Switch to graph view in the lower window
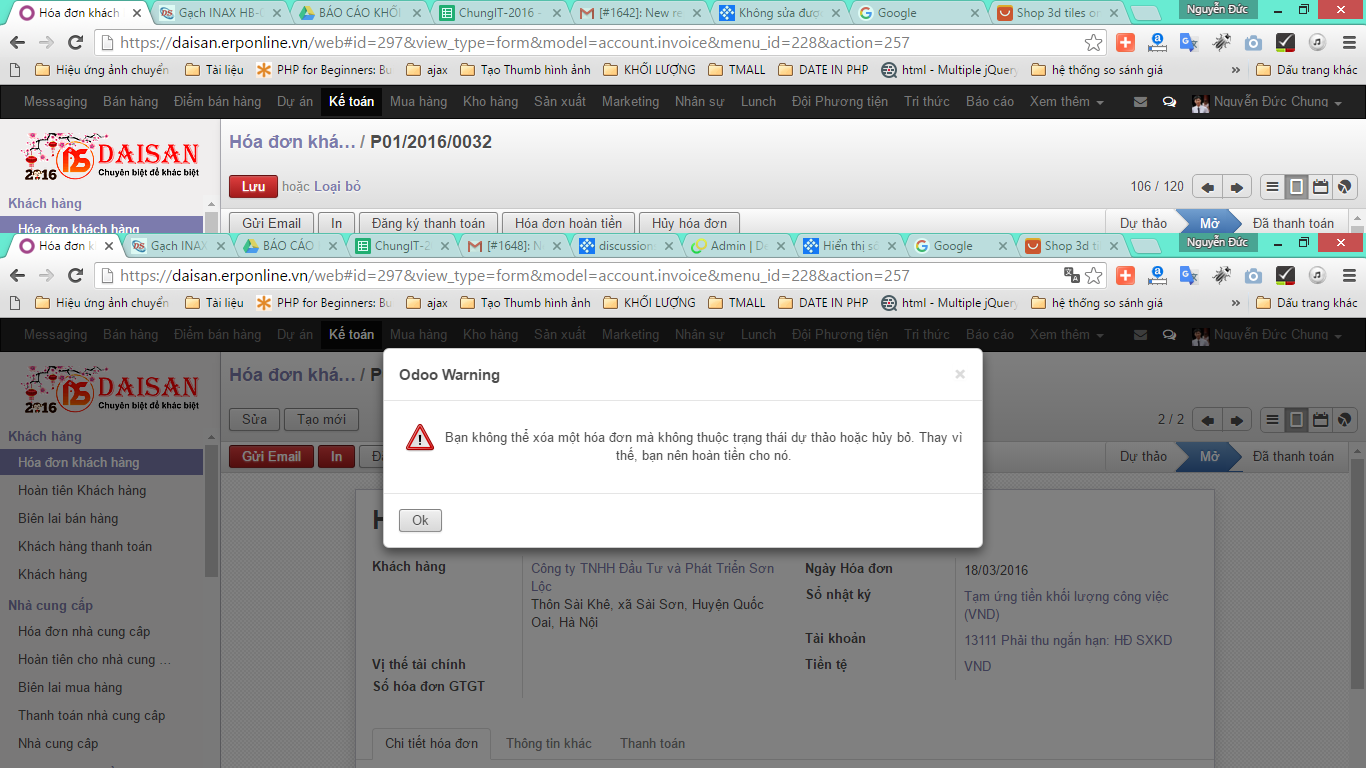1366x768 pixels. [1345, 420]
